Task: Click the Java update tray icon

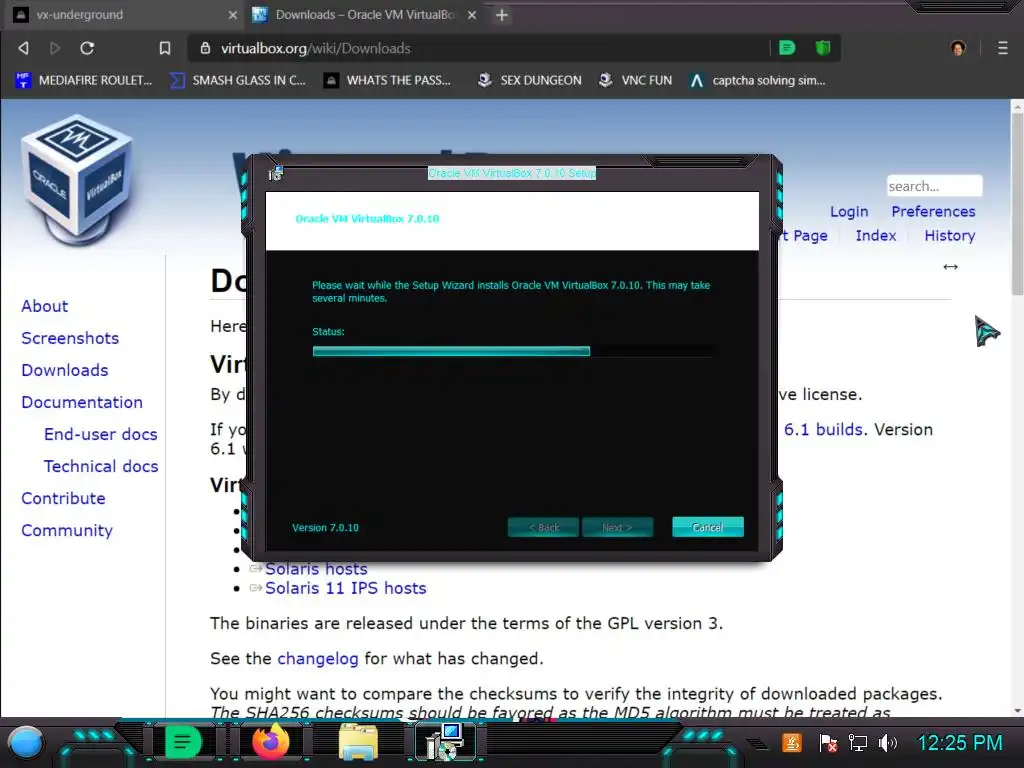Action: click(x=792, y=743)
